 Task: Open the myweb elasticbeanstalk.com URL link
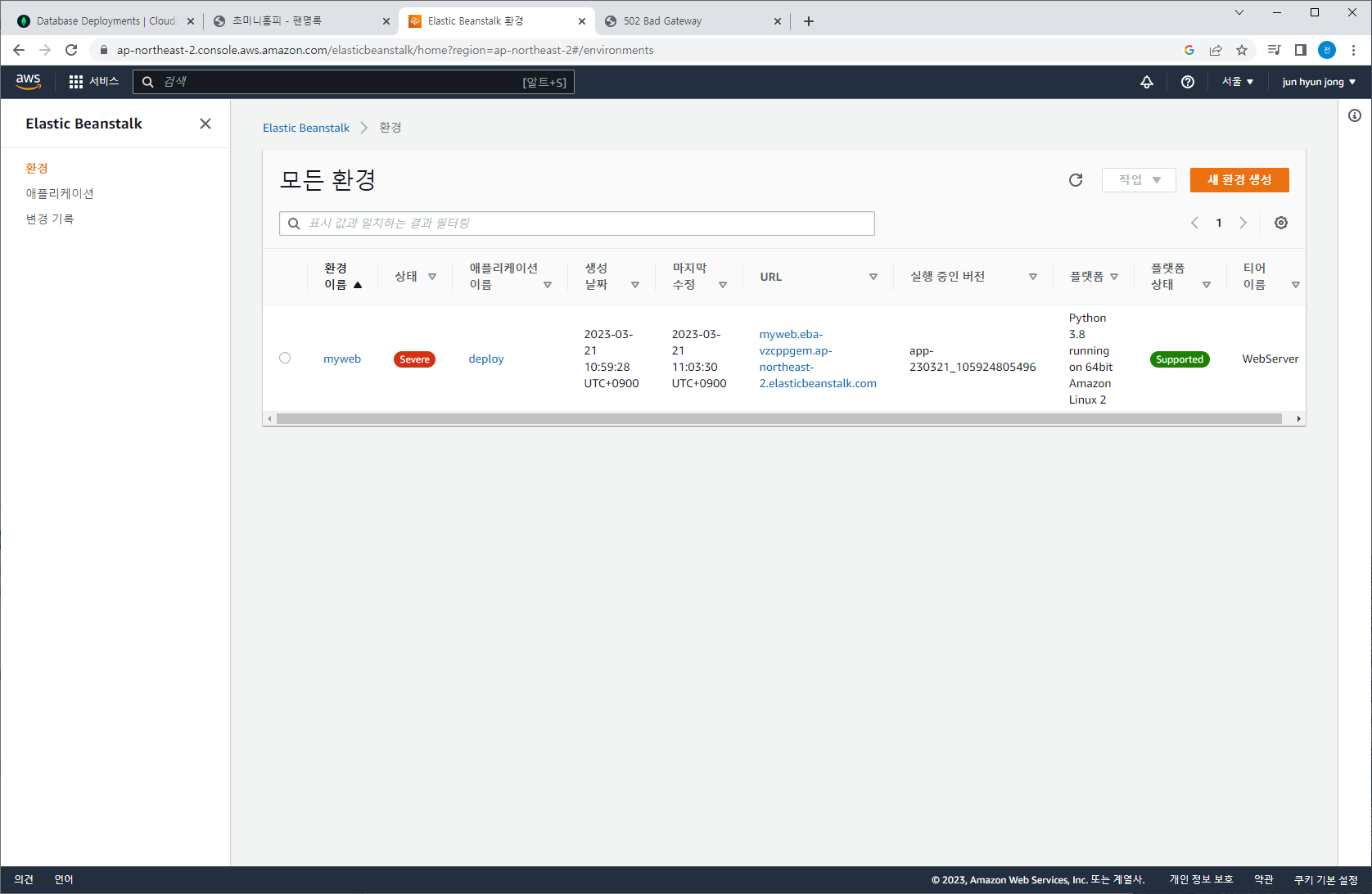(818, 359)
